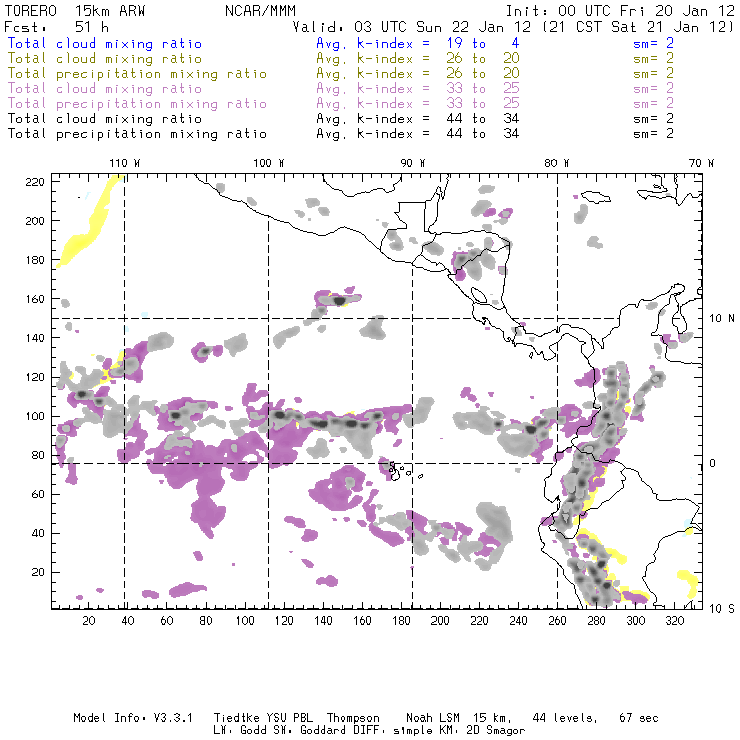The width and height of the screenshot is (740, 740).
Task: Click the 'Init: 00 UTC Fri 20 Jan 12' text
Action: pyautogui.click(x=620, y=11)
